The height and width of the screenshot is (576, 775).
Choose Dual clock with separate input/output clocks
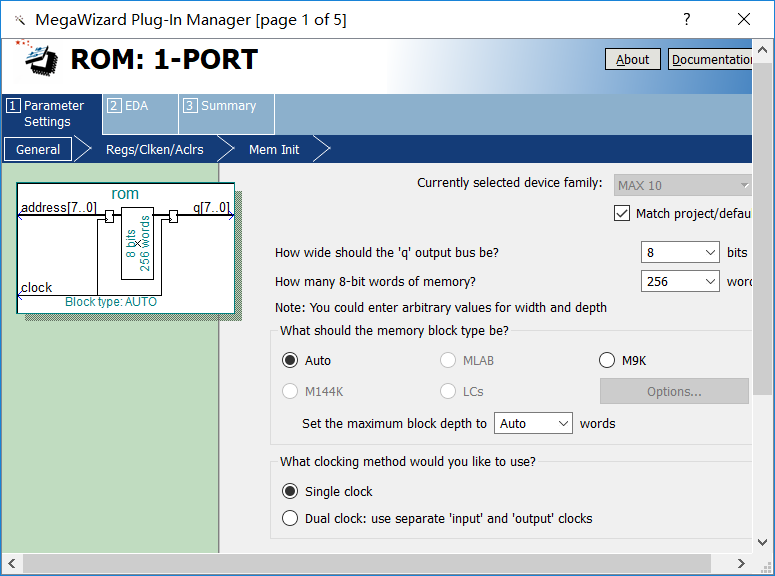(290, 519)
